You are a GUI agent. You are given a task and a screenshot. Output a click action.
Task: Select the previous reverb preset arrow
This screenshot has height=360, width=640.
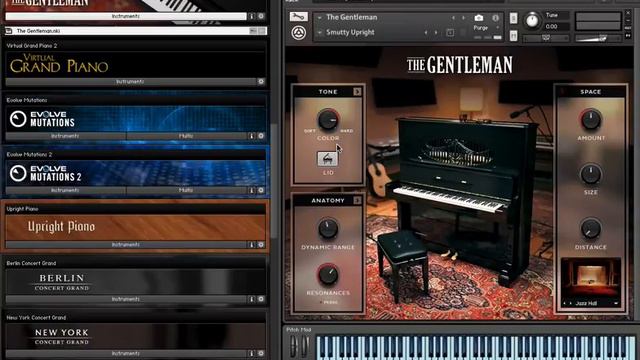click(565, 304)
